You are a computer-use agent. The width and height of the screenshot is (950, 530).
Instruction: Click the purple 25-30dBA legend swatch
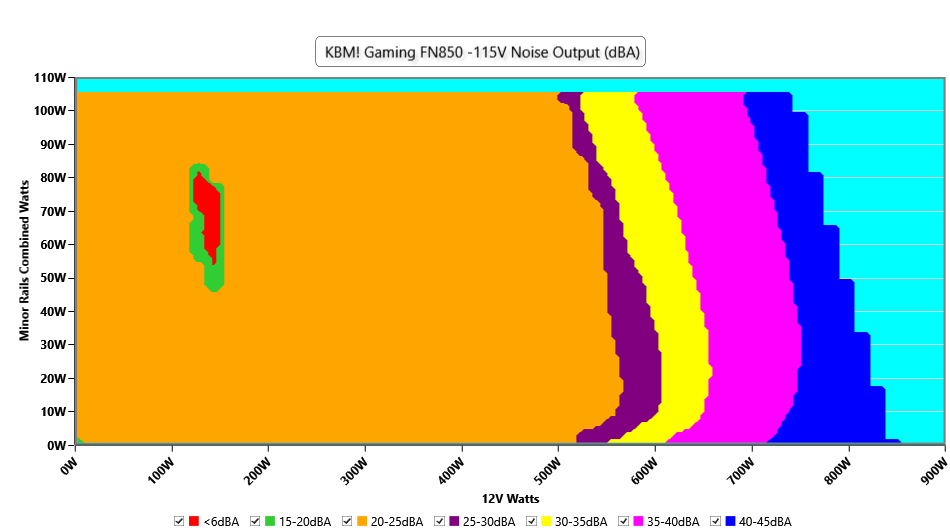coord(454,521)
